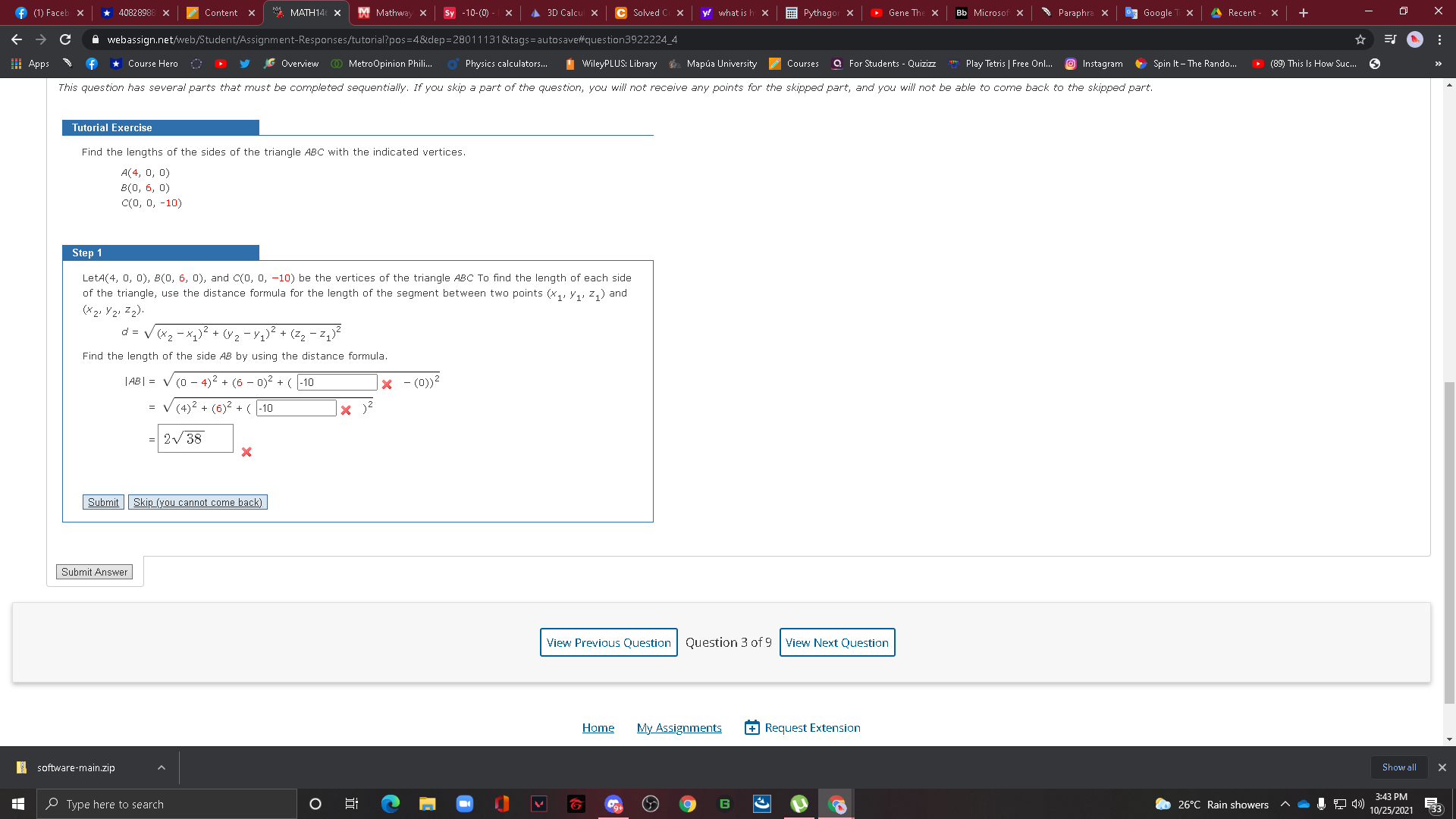The height and width of the screenshot is (819, 1456).
Task: Open uTorrent from the taskbar
Action: 799,804
